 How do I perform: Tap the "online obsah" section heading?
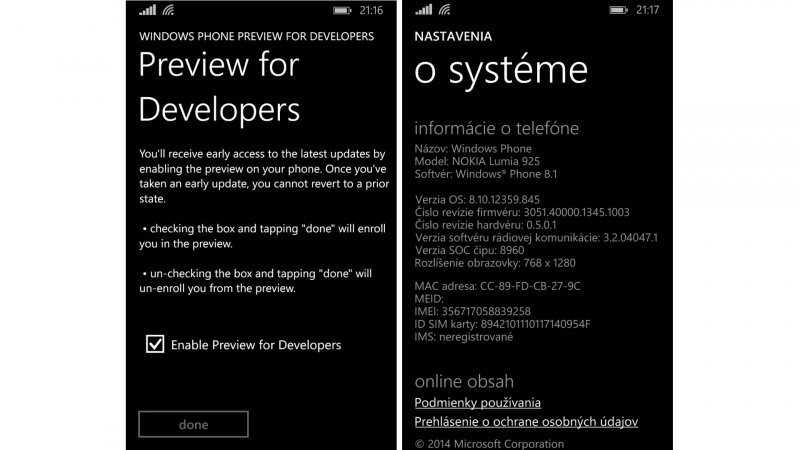464,381
